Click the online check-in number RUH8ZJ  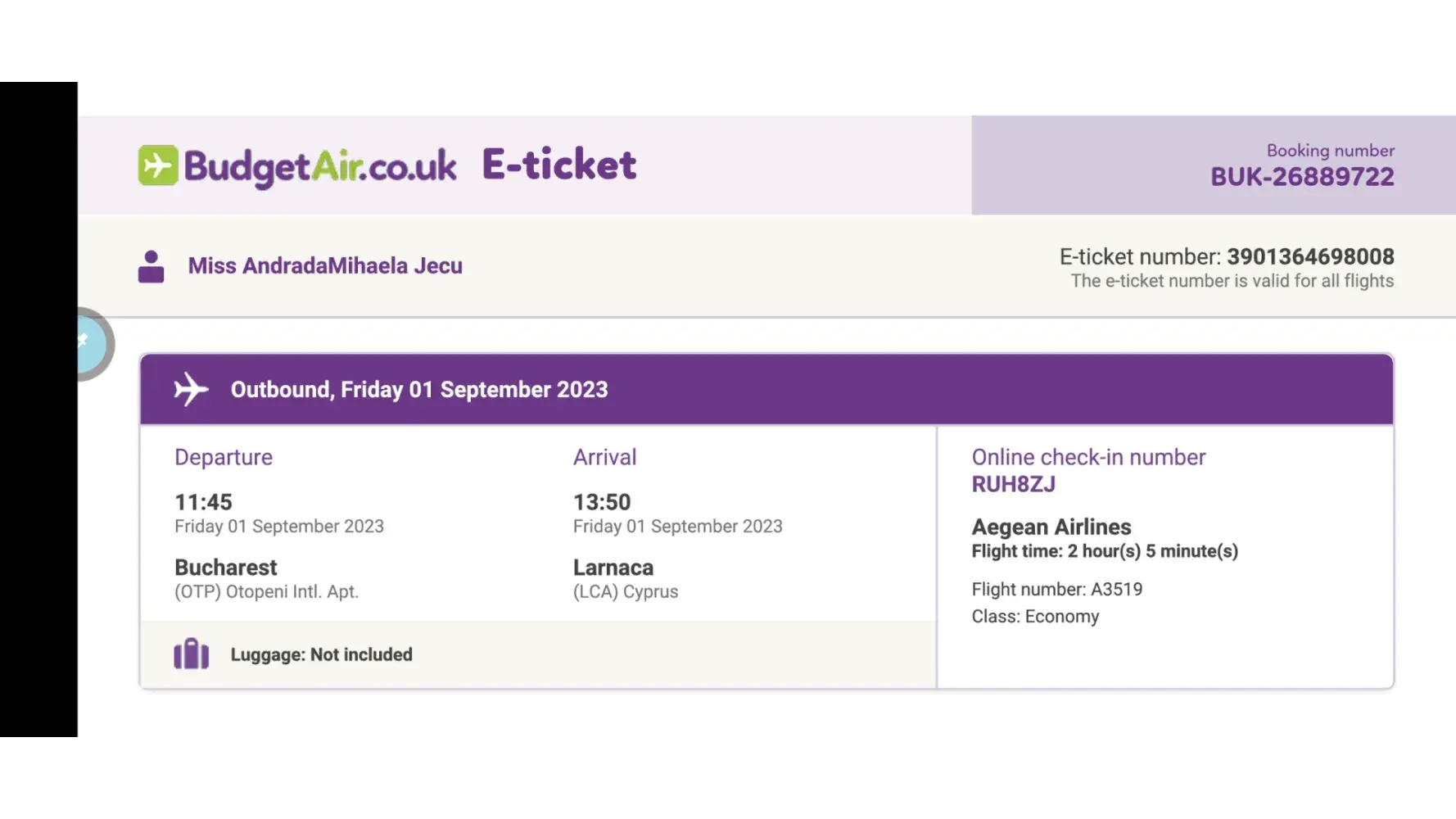coord(1013,485)
